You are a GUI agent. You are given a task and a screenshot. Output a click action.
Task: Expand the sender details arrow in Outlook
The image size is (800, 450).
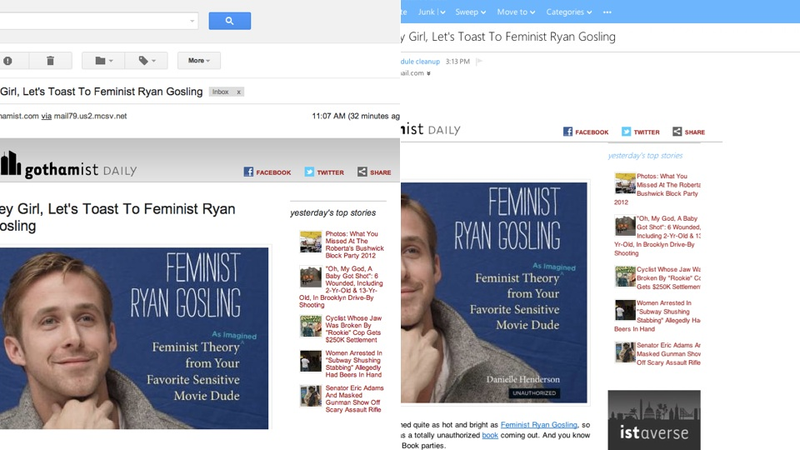(x=429, y=73)
